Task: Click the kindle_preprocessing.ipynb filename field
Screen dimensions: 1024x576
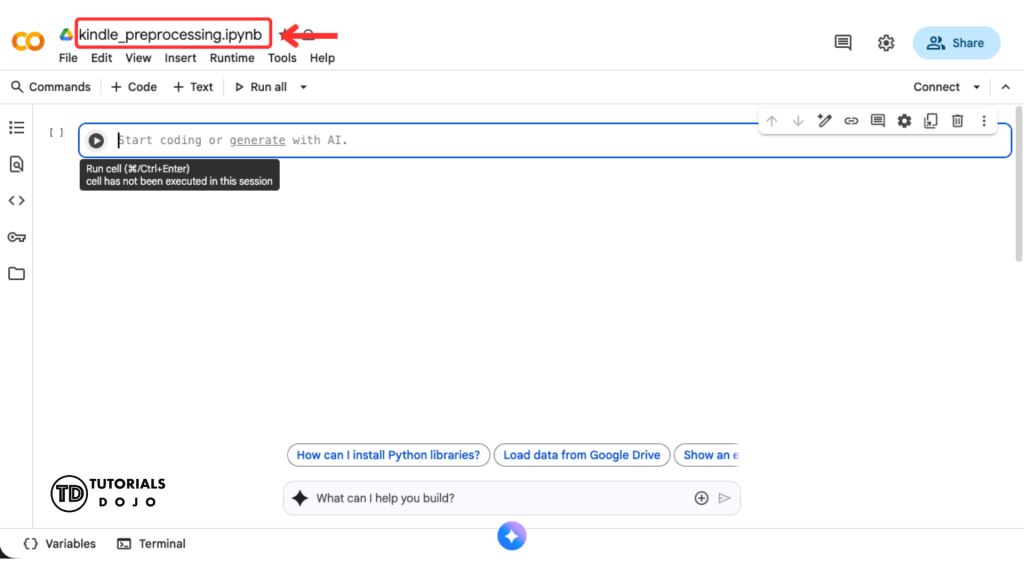Action: pos(172,33)
